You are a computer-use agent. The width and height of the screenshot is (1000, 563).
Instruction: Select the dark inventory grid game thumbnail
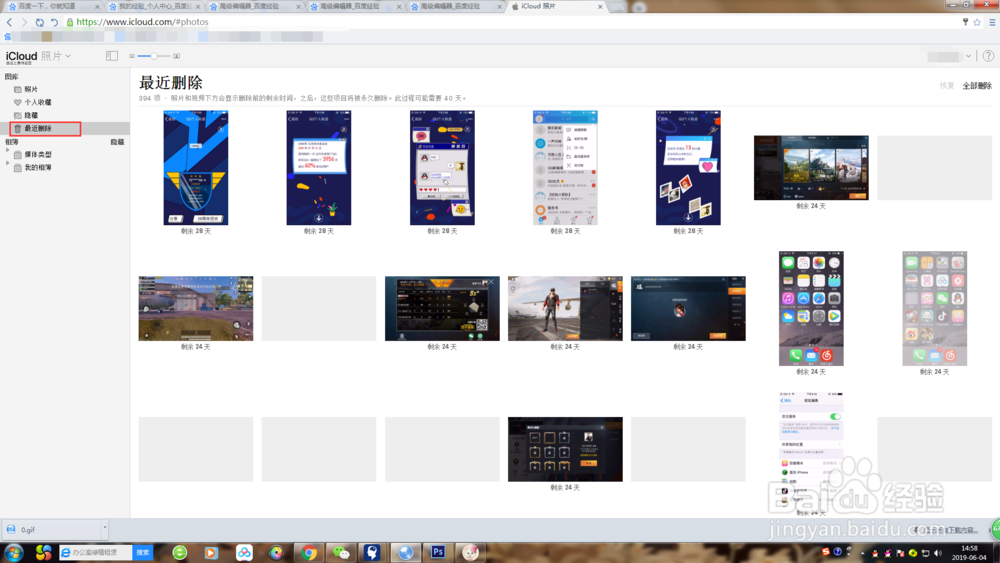(565, 450)
